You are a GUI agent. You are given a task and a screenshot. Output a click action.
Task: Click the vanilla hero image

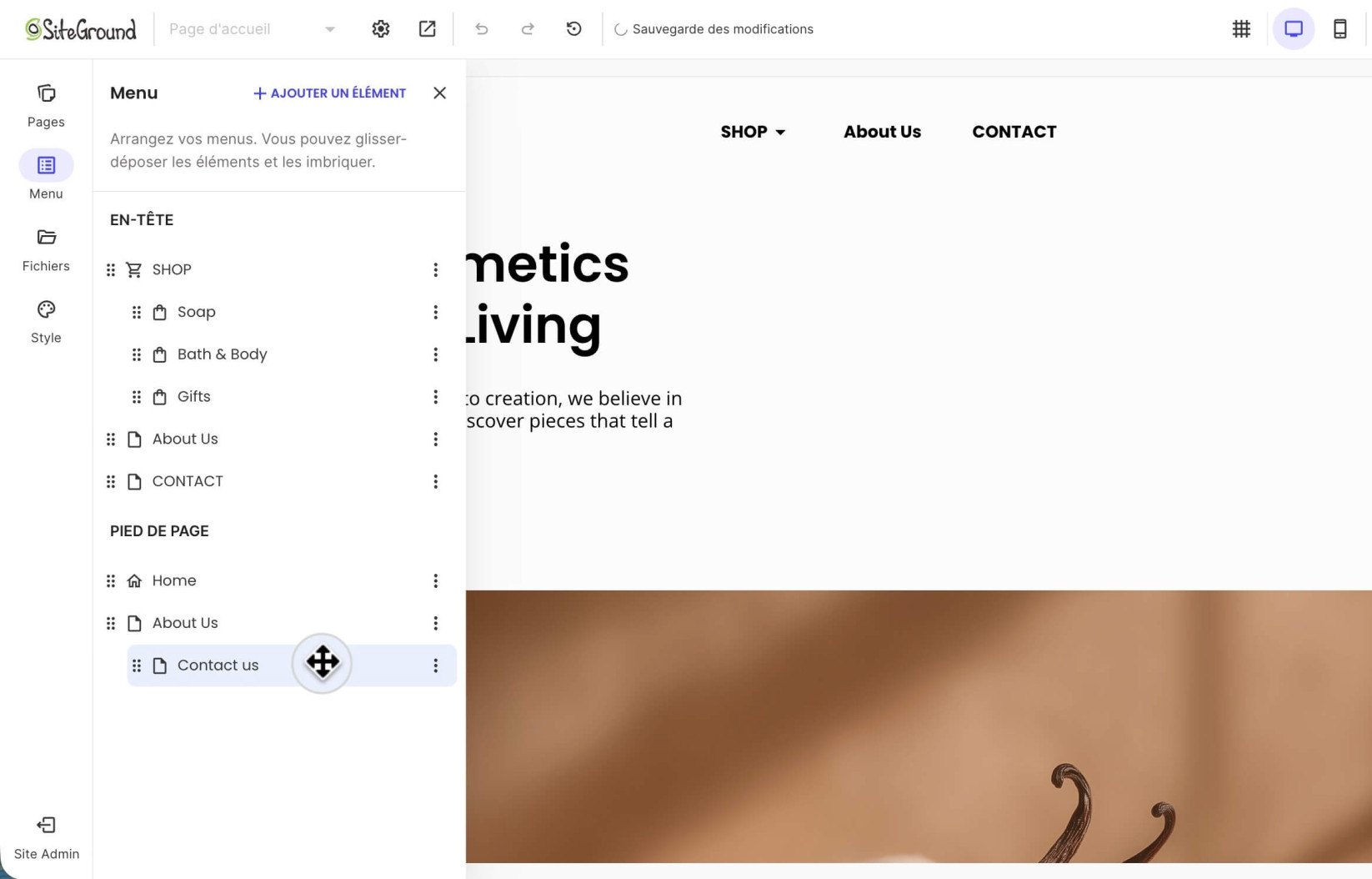(x=919, y=726)
